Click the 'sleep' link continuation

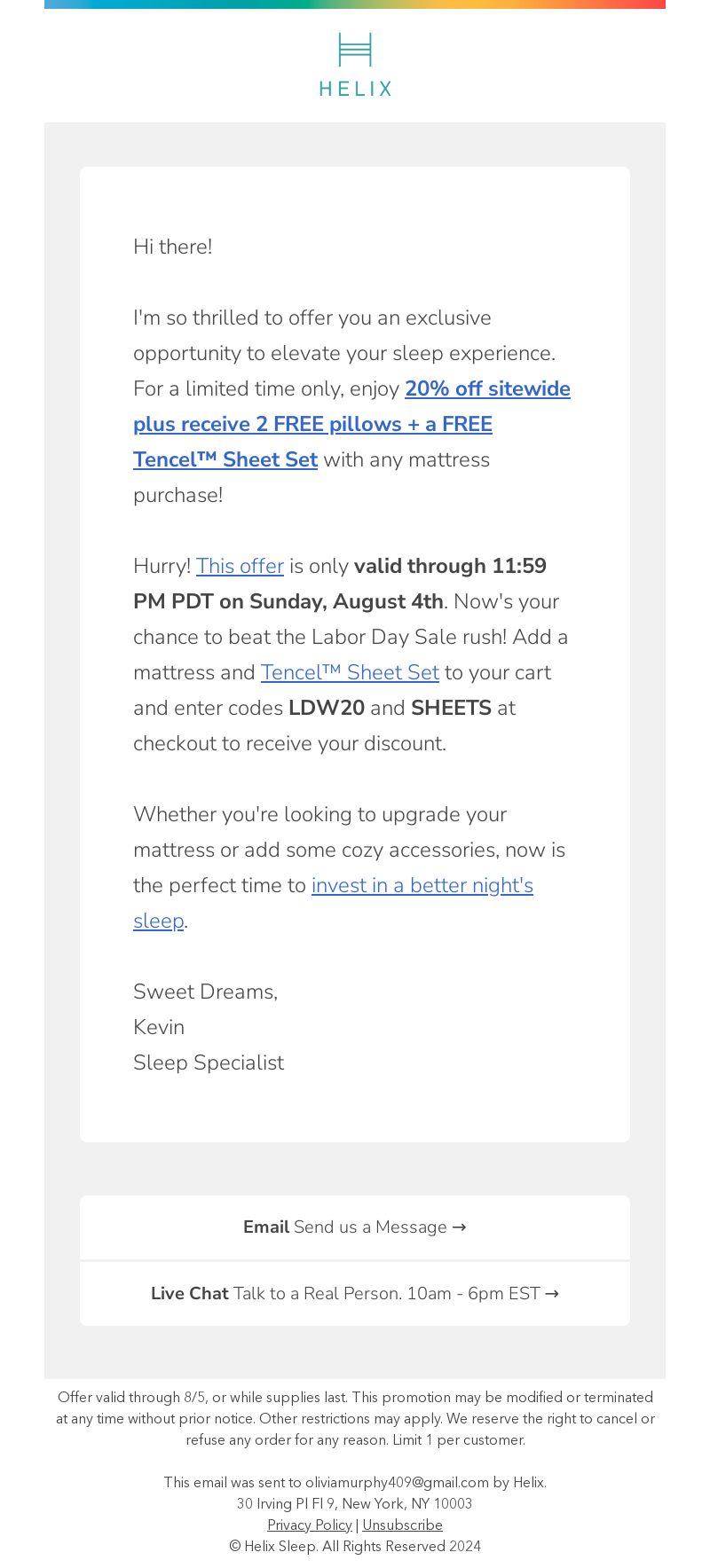coord(158,921)
